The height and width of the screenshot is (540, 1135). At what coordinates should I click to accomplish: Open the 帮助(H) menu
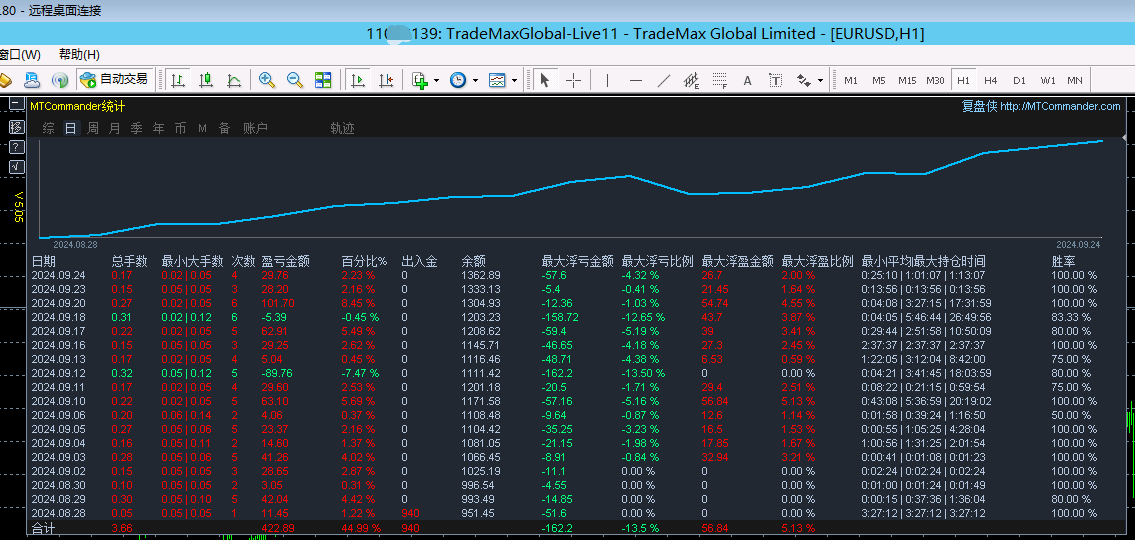tap(80, 55)
